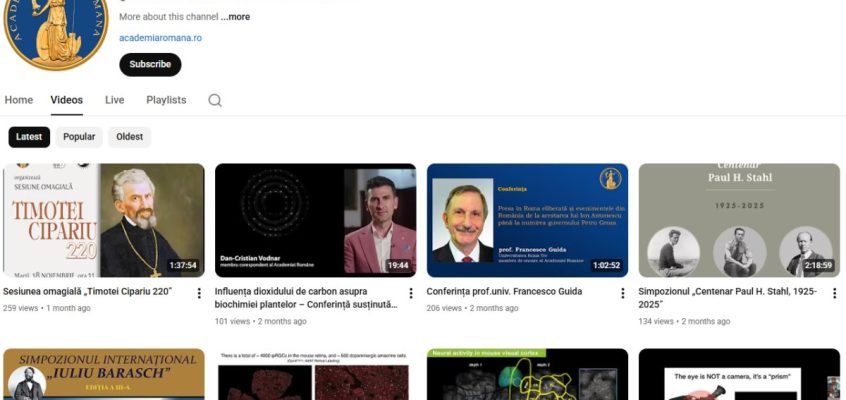Click the 19:44 duration badge
Image resolution: width=846 pixels, height=400 pixels.
(398, 266)
